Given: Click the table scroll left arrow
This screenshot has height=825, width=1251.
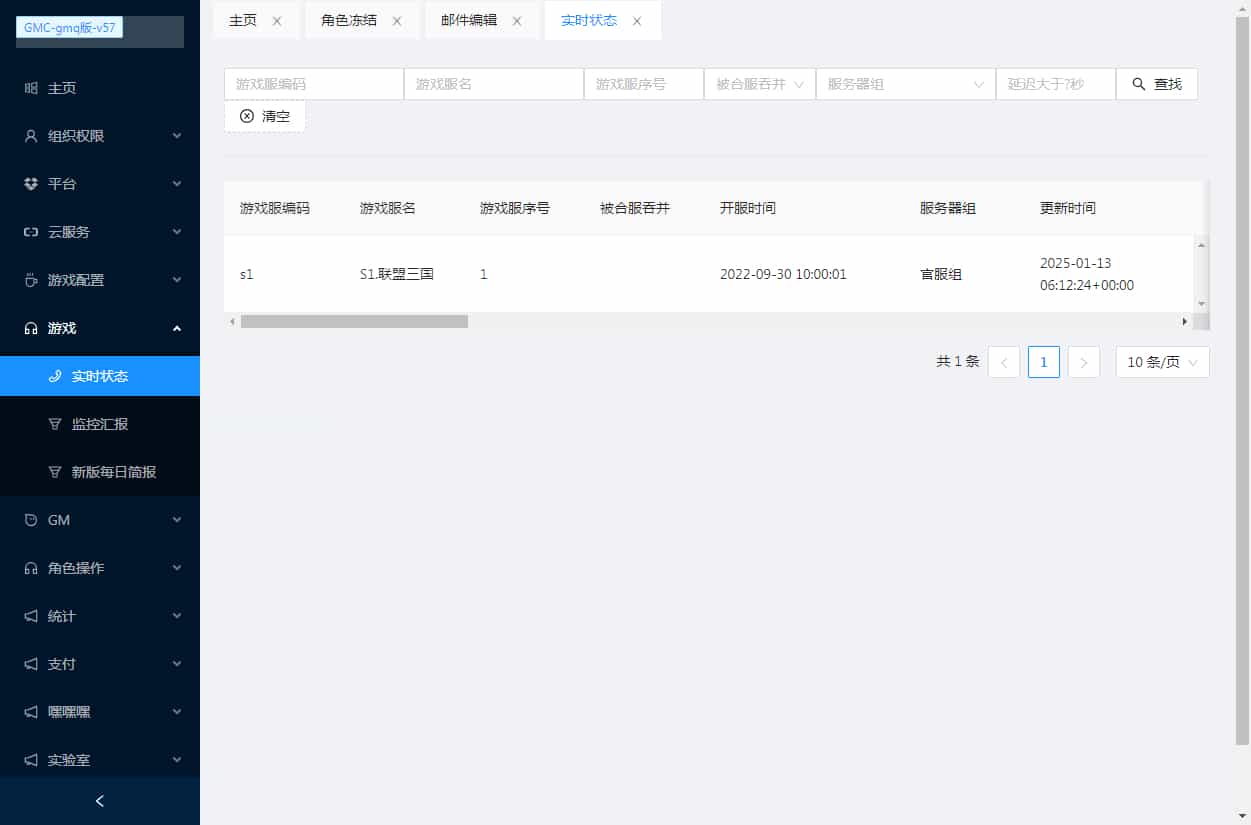Looking at the screenshot, I should pyautogui.click(x=232, y=321).
